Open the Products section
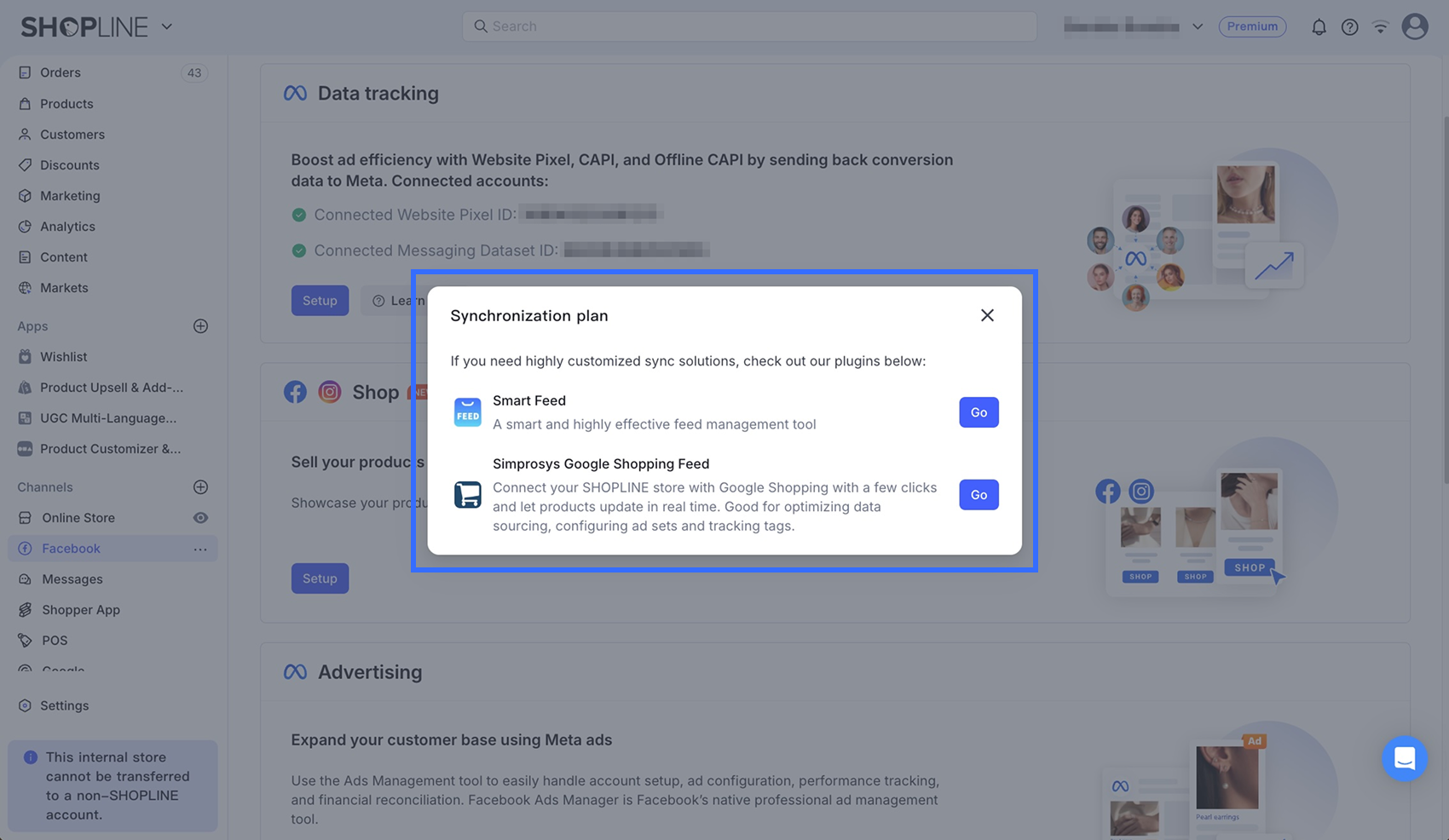The height and width of the screenshot is (840, 1449). click(x=66, y=103)
